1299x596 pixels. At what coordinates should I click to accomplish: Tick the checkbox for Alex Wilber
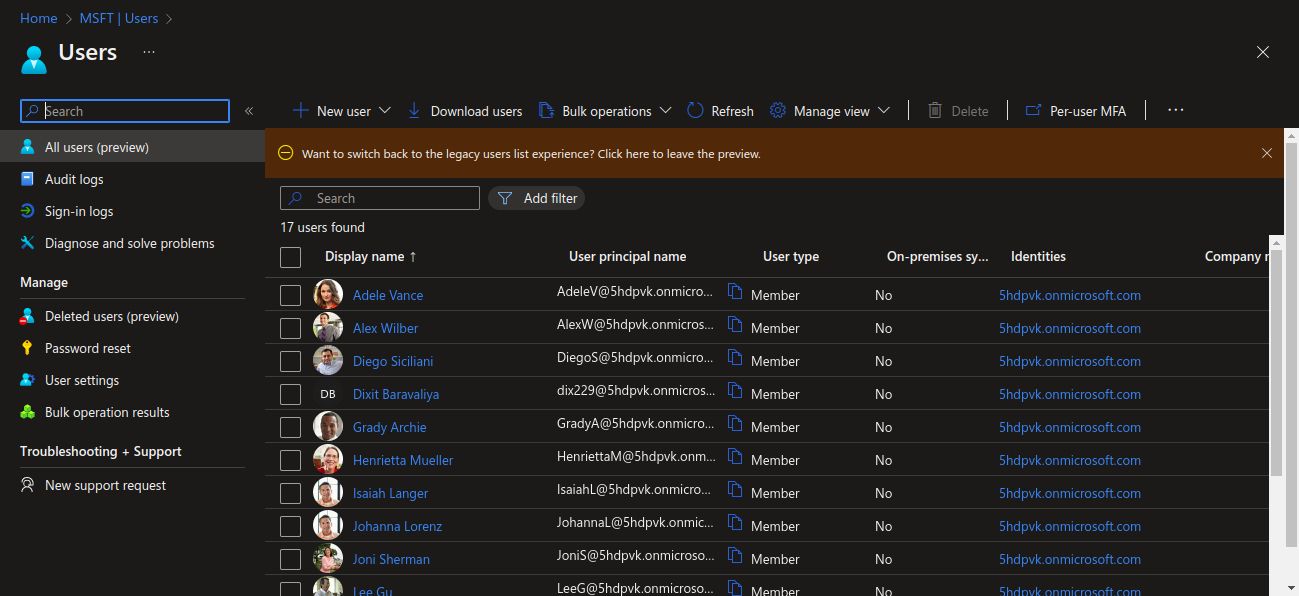pos(290,328)
